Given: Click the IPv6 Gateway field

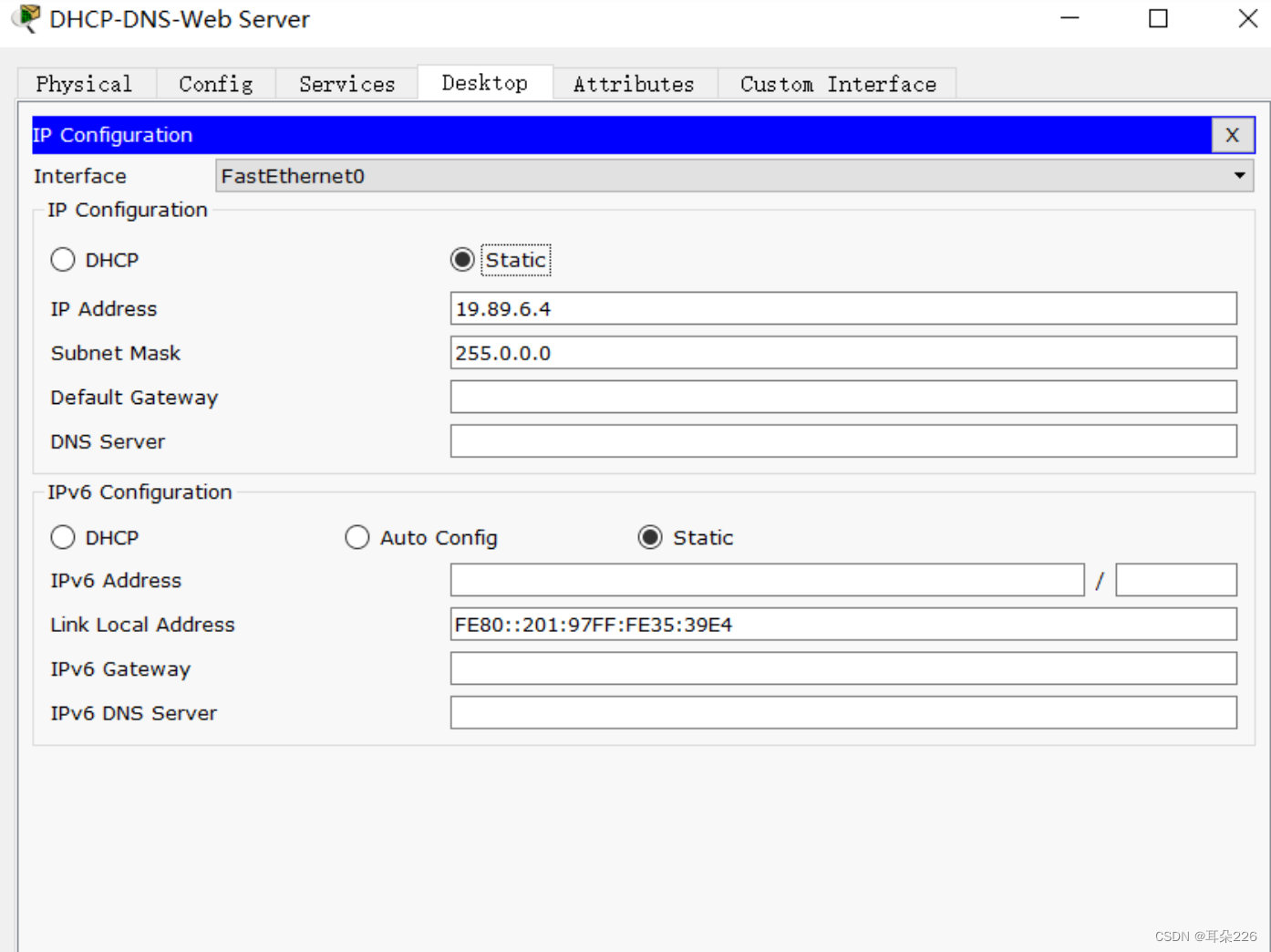Looking at the screenshot, I should pyautogui.click(x=843, y=668).
